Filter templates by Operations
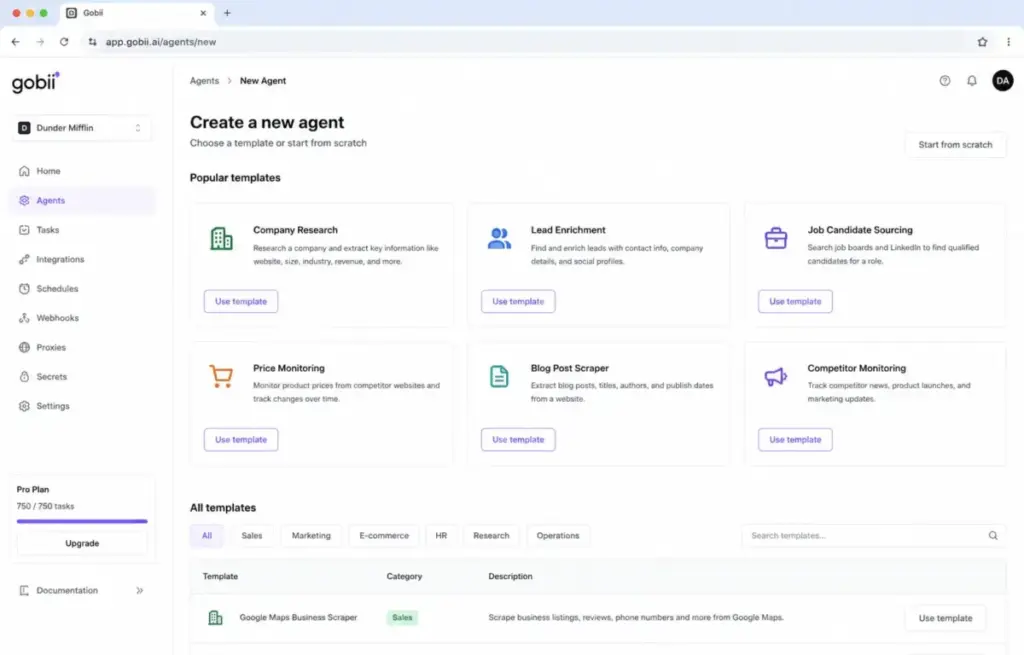This screenshot has width=1024, height=655. pyautogui.click(x=558, y=535)
